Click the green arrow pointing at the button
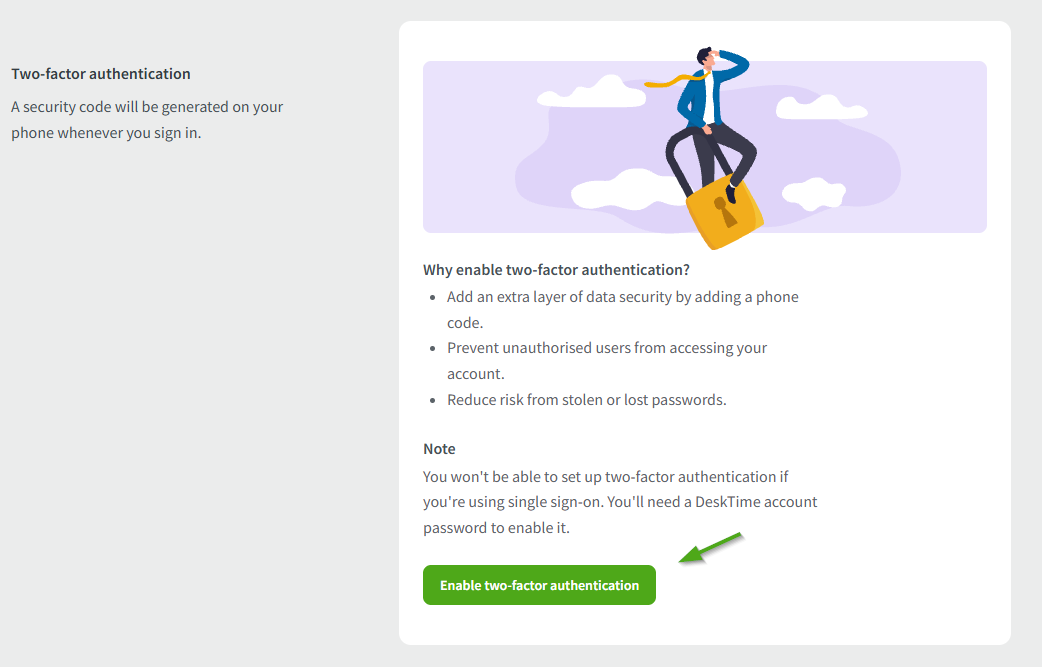 [710, 549]
